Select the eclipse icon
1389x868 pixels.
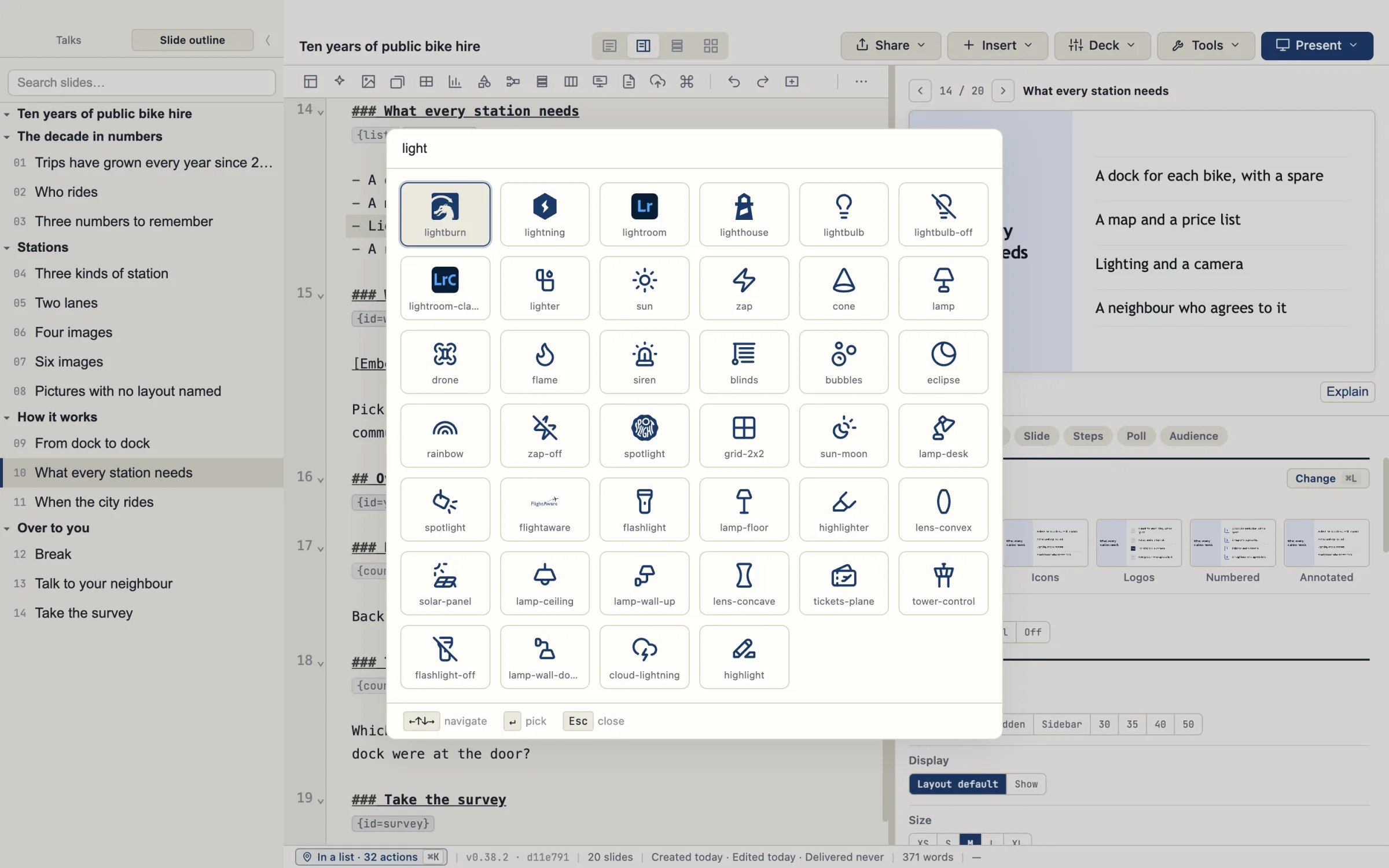[943, 362]
